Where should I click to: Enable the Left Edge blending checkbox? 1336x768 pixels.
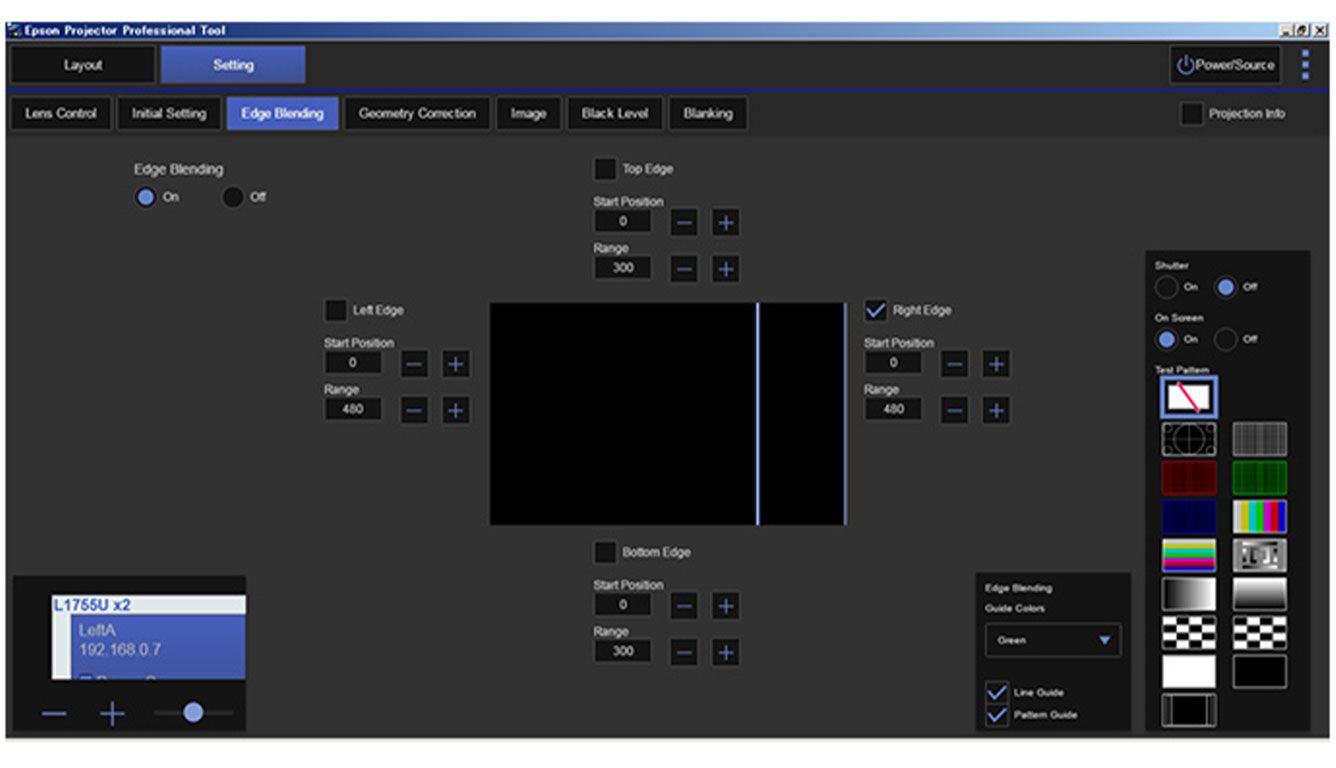pos(337,310)
